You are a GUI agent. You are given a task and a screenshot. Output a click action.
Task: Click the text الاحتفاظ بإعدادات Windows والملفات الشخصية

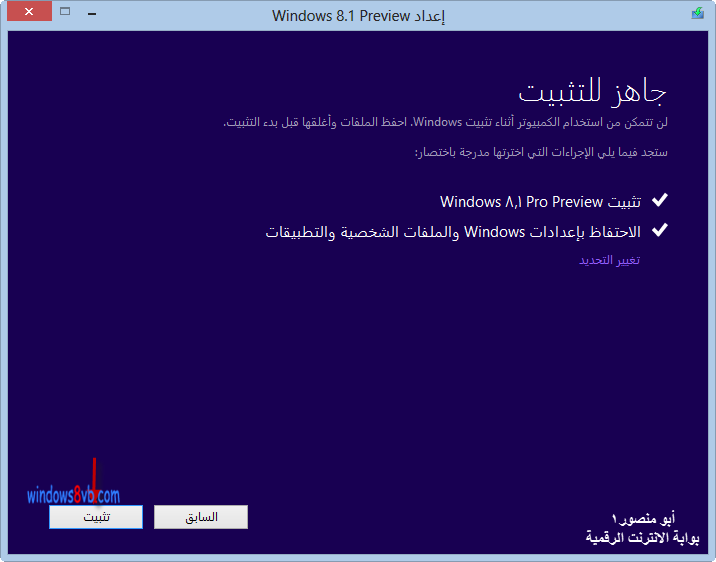pyautogui.click(x=453, y=232)
